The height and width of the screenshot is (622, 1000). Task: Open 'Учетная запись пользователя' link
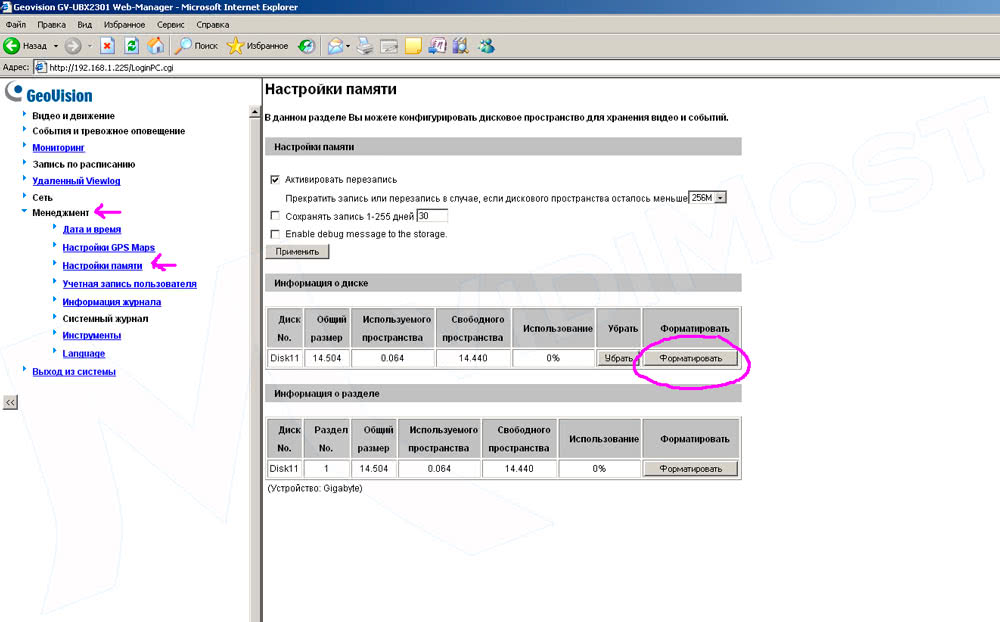tap(129, 284)
